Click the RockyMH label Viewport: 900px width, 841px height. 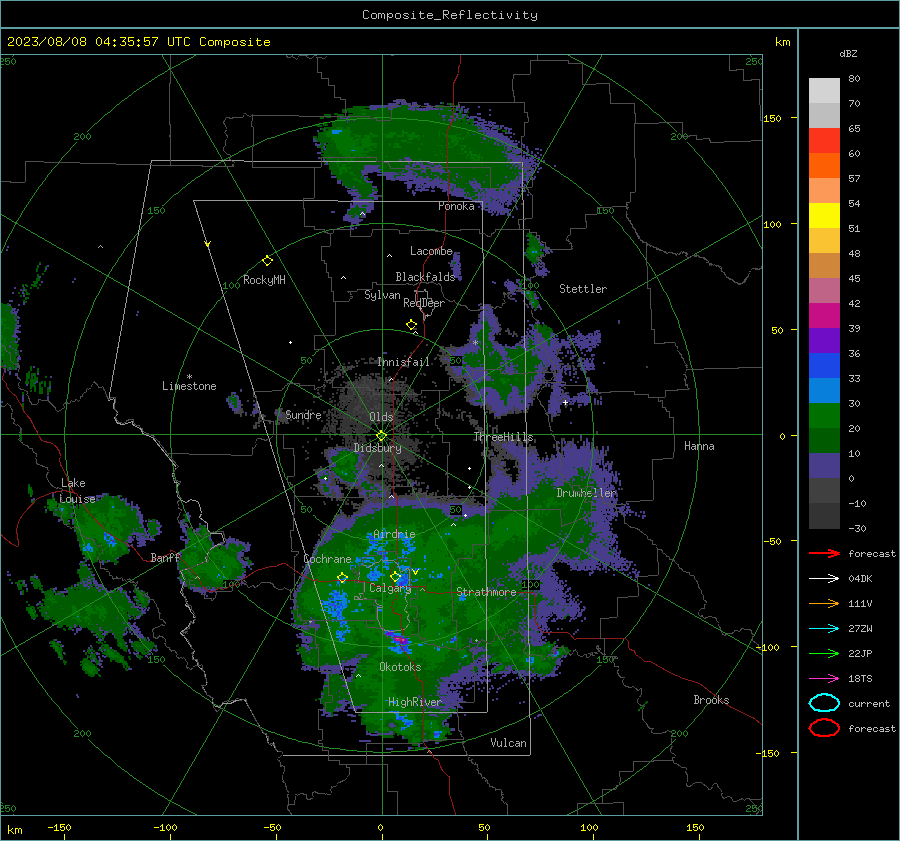click(x=264, y=280)
